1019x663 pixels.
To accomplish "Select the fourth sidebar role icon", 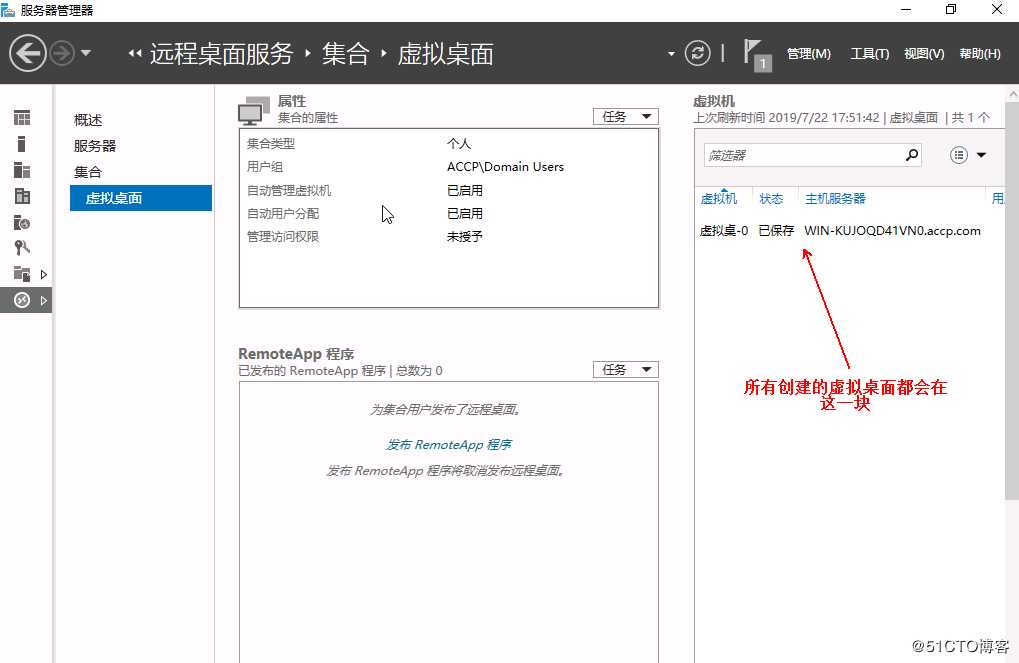I will coord(22,196).
